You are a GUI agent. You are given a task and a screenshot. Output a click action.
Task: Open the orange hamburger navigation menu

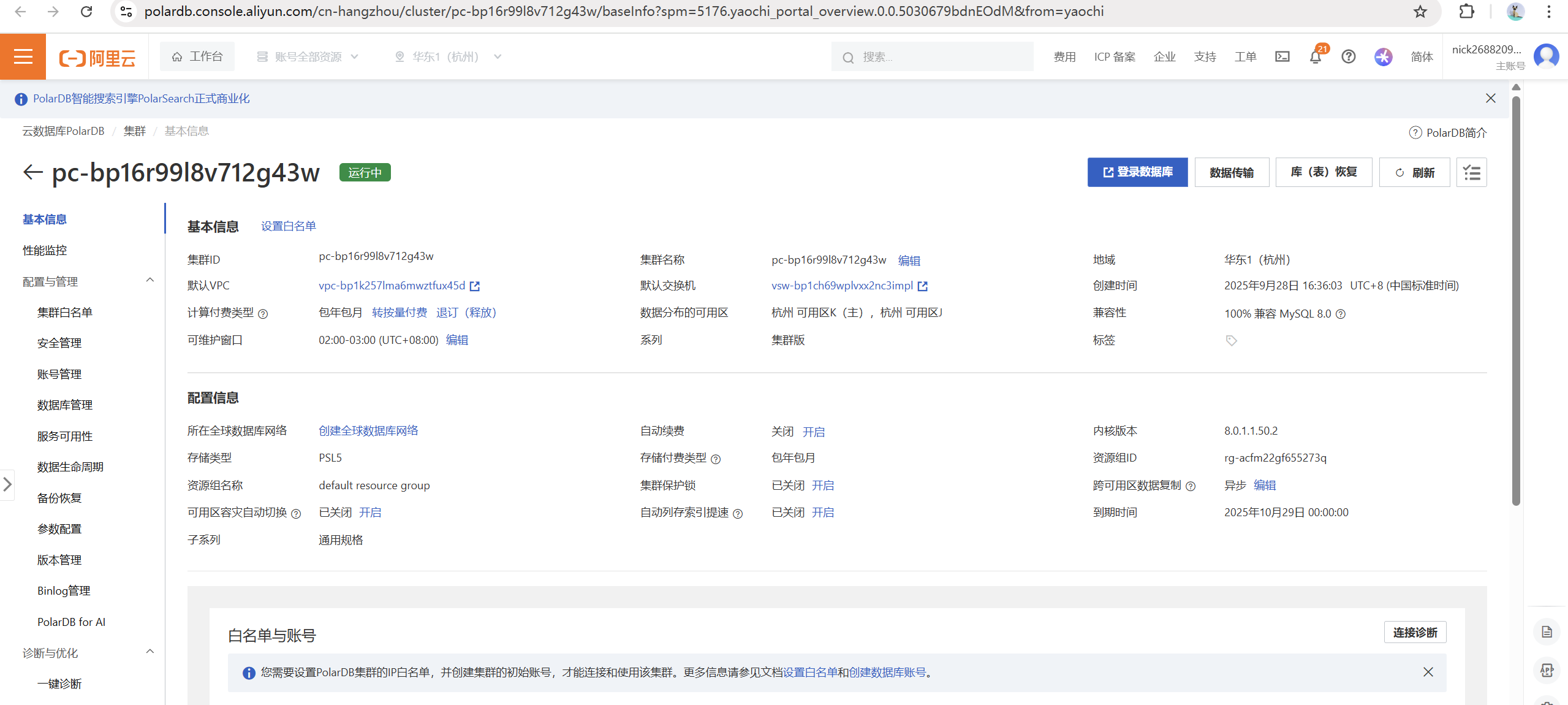tap(23, 56)
